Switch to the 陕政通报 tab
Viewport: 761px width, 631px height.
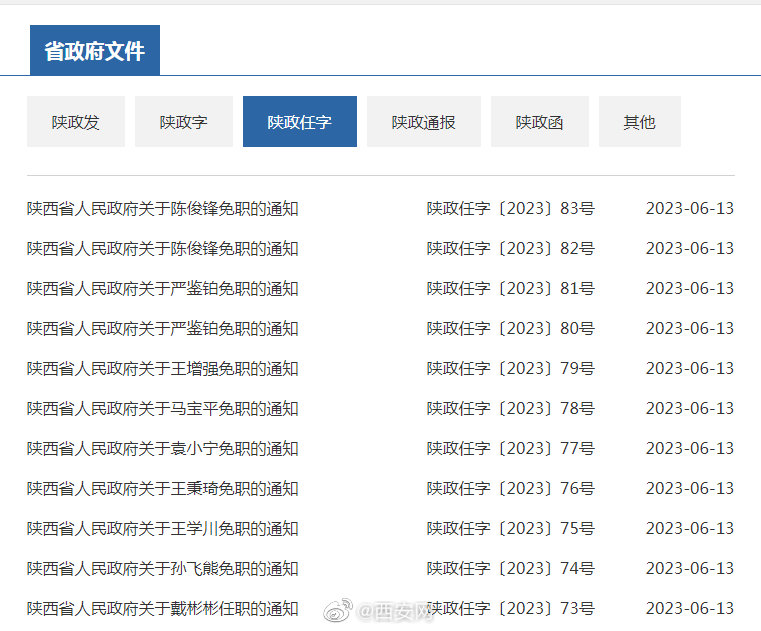[424, 121]
